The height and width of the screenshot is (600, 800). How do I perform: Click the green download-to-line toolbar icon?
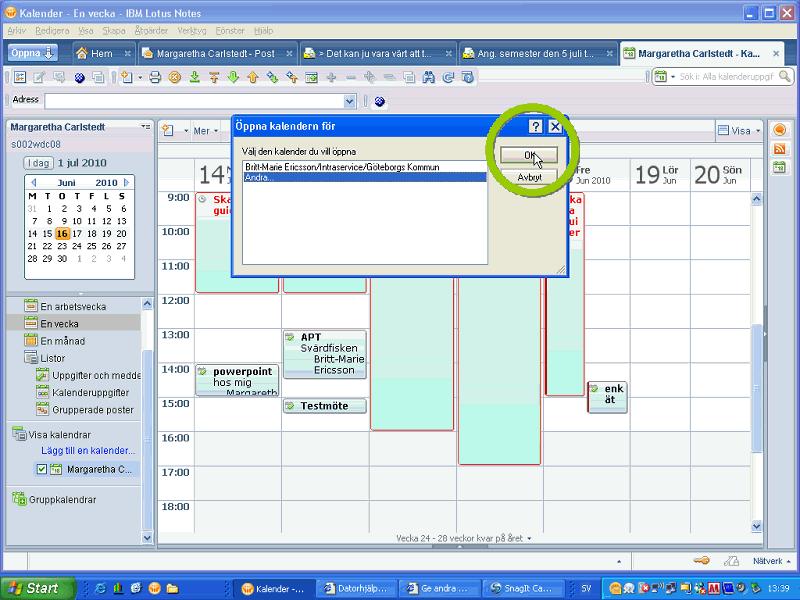click(194, 78)
